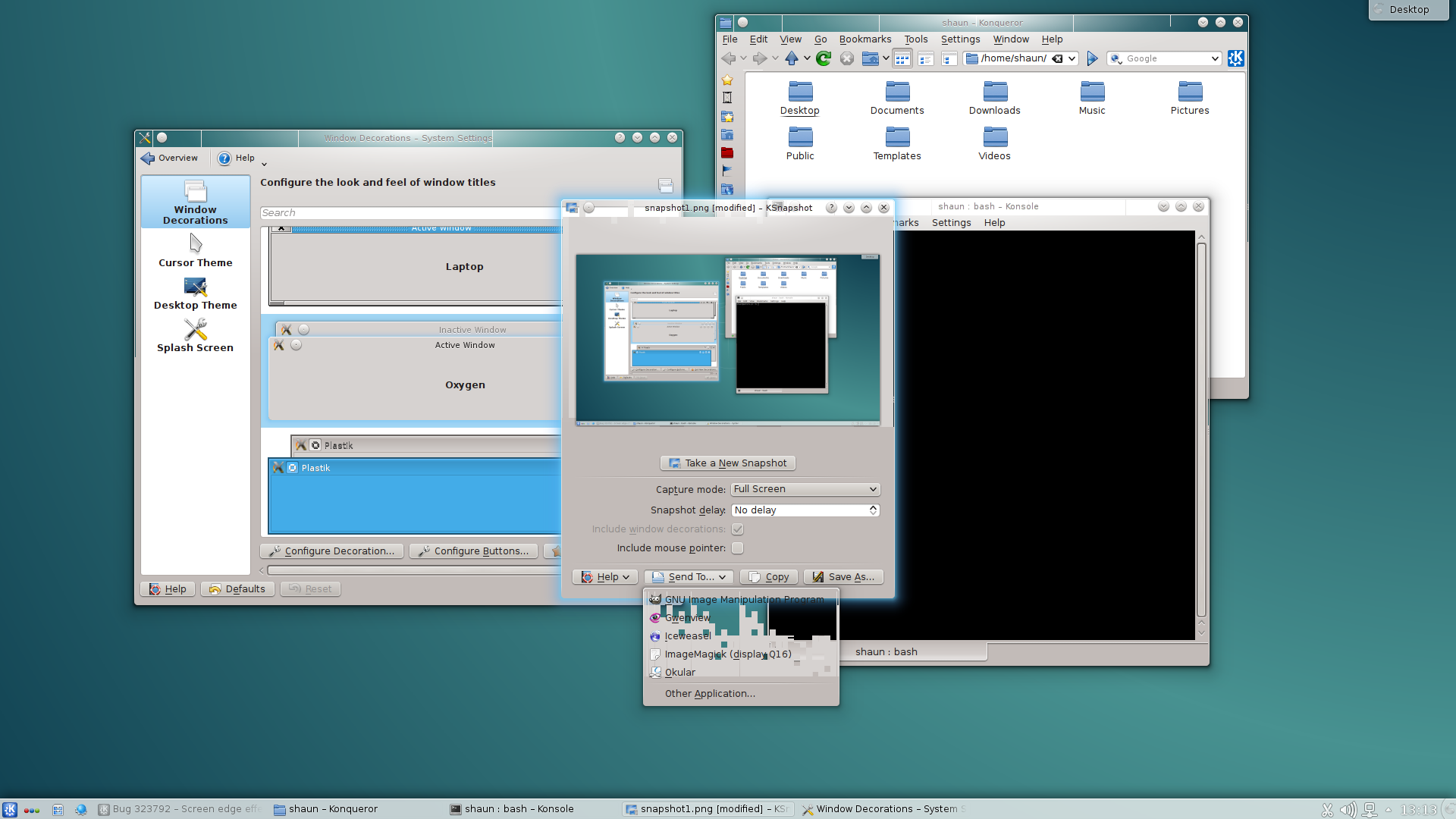Choose Okular from the Send To menu
Image resolution: width=1456 pixels, height=819 pixels.
pos(740,673)
